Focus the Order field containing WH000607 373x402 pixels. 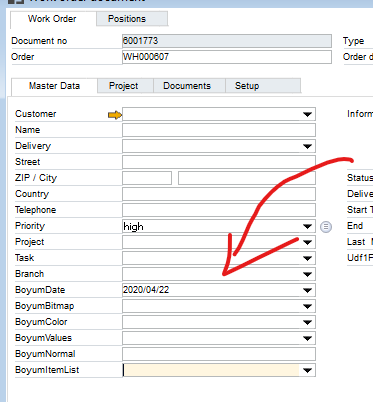(227, 57)
